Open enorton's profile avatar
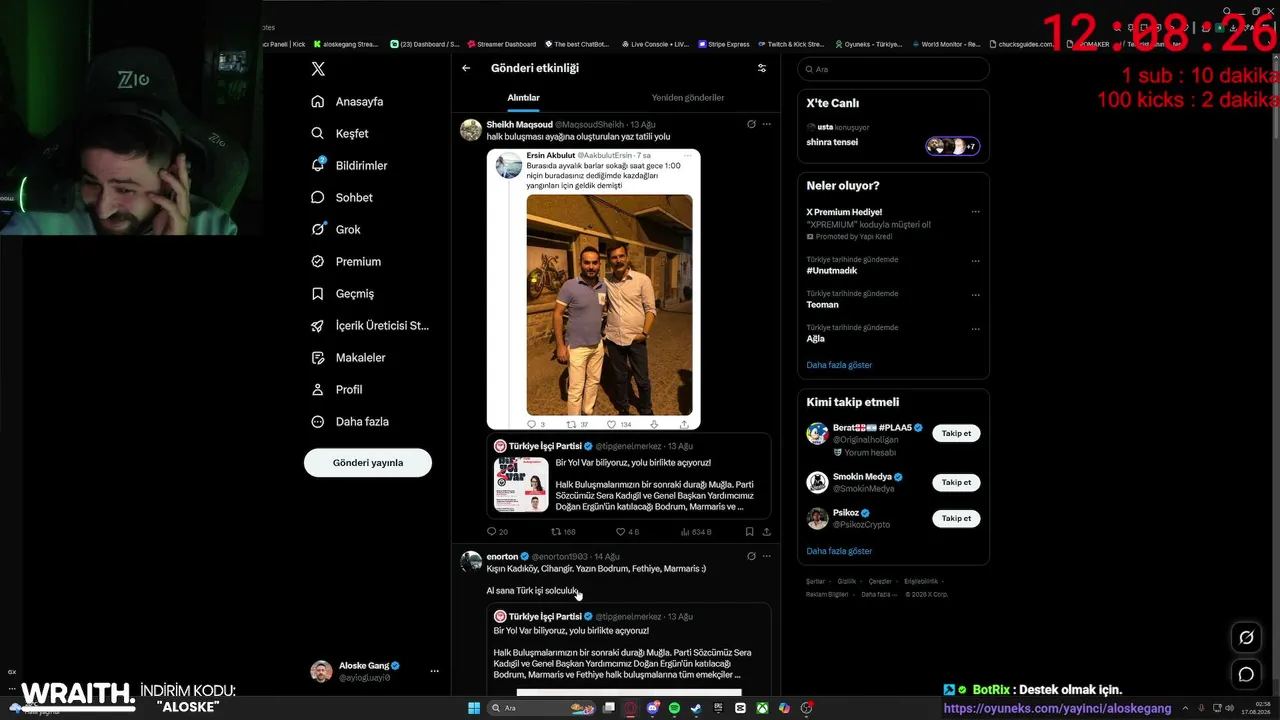 point(470,562)
